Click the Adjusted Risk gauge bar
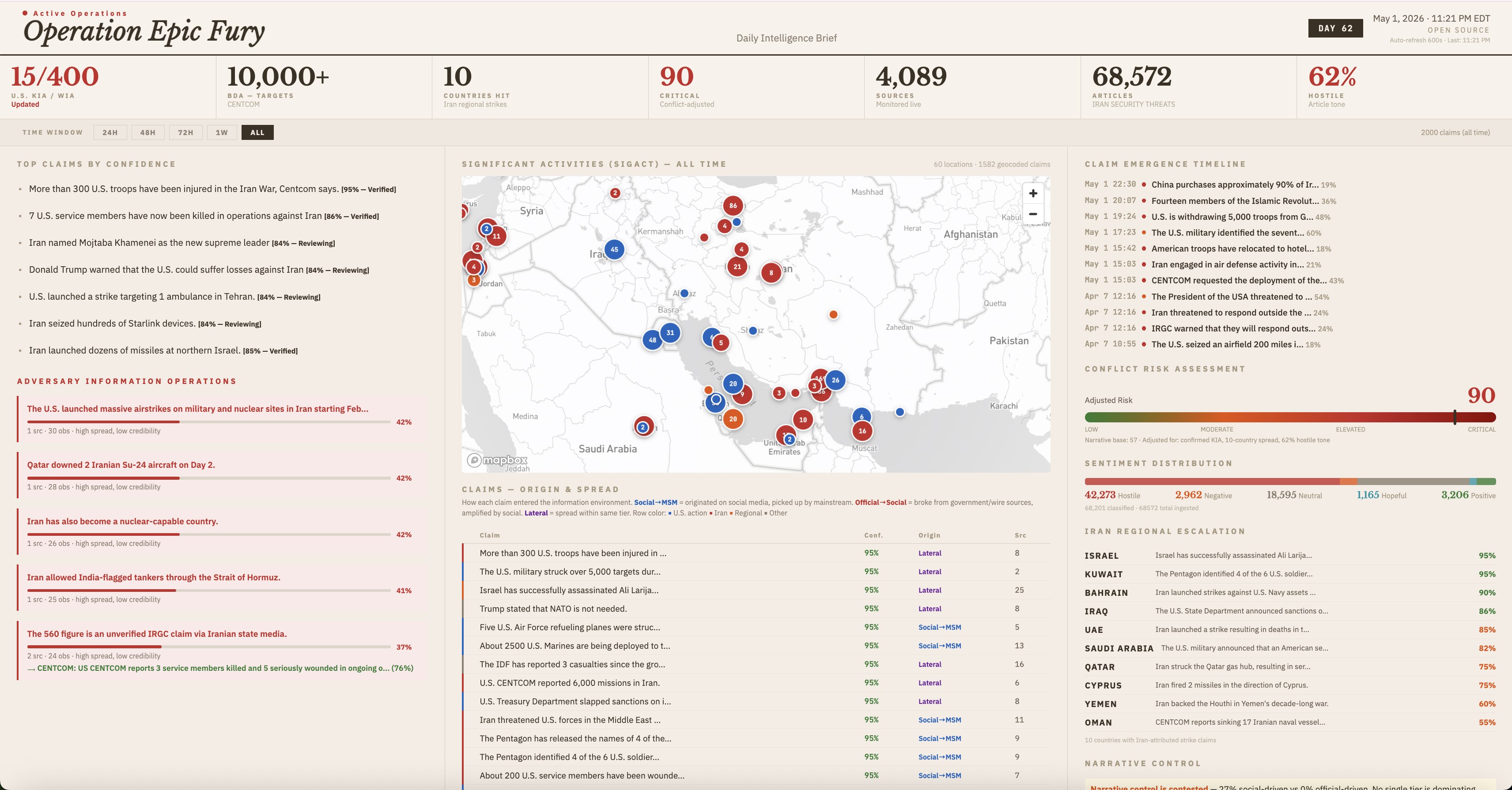1512x790 pixels. (x=1289, y=418)
